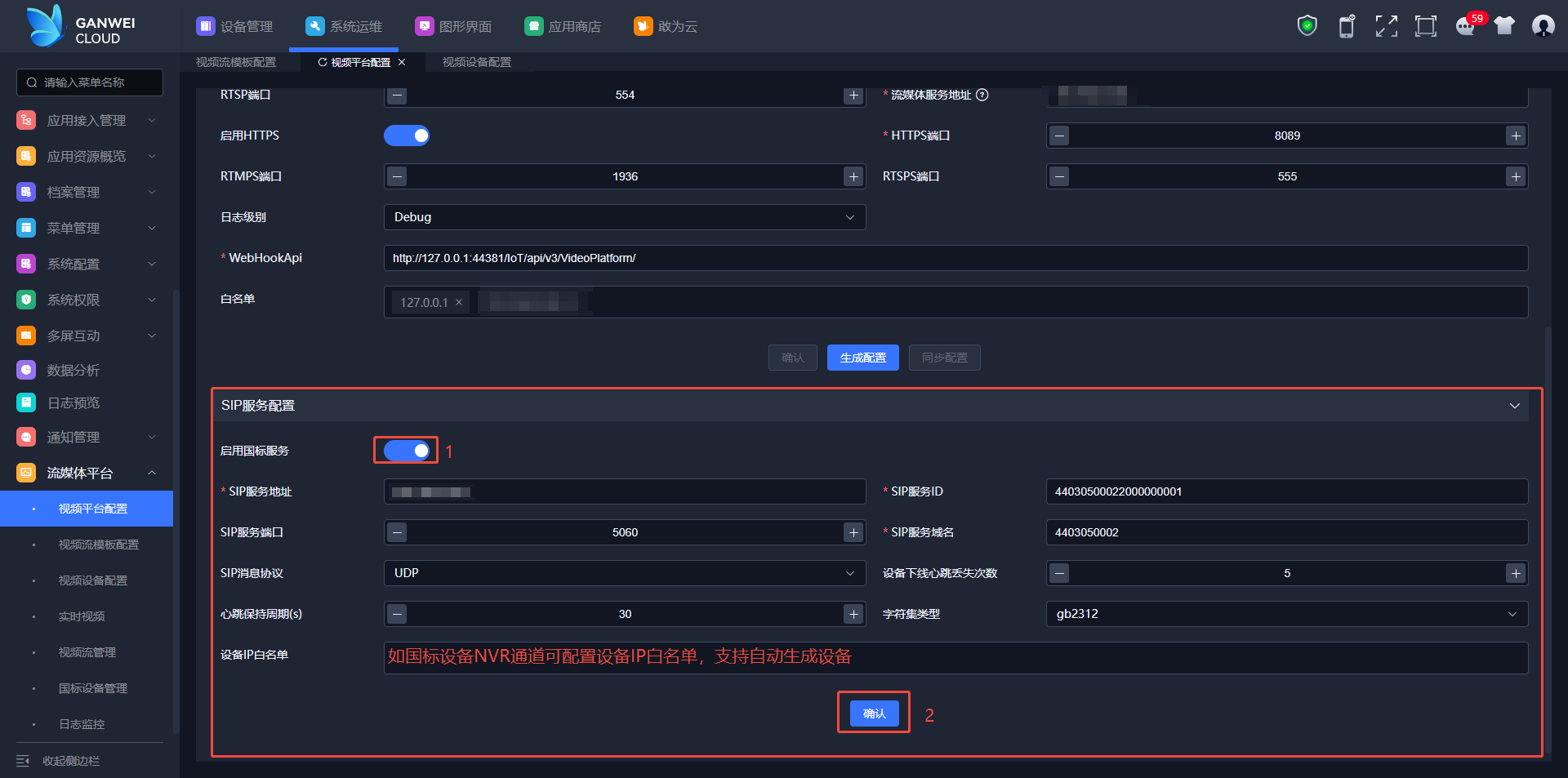Increase the SIP服务端口 value with plus
The image size is (1568, 778).
853,532
